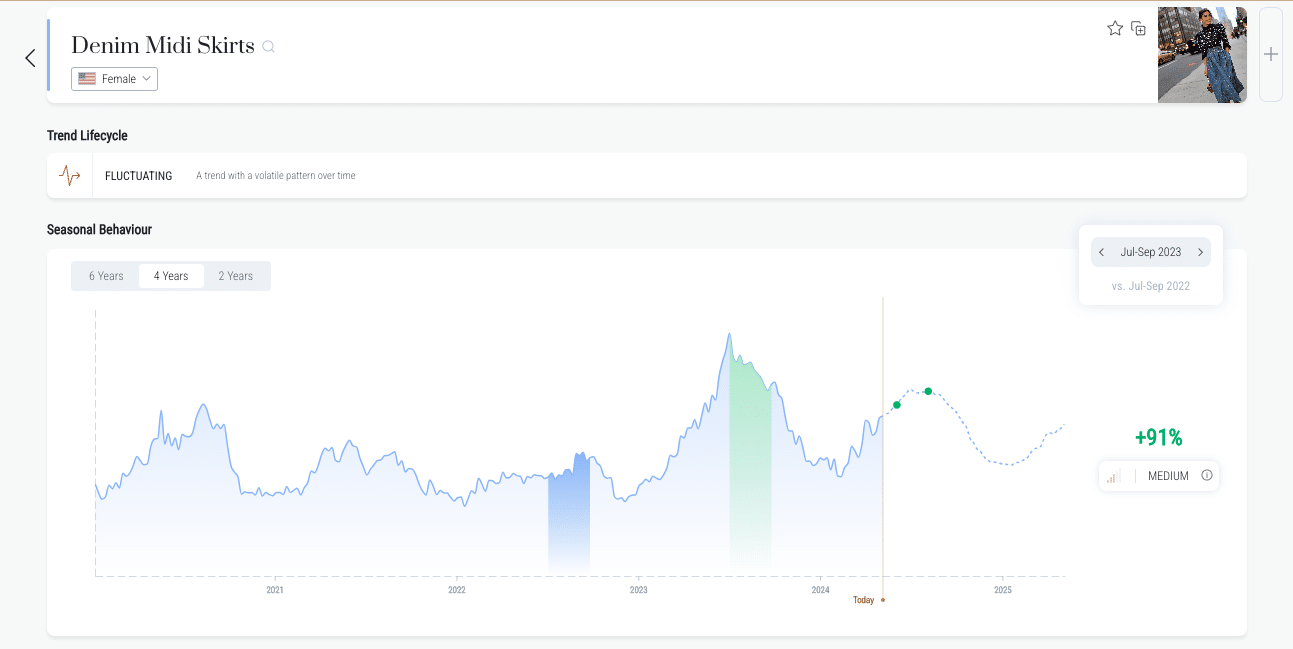
Task: Click the info icon next to MEDIUM
Action: 1206,476
